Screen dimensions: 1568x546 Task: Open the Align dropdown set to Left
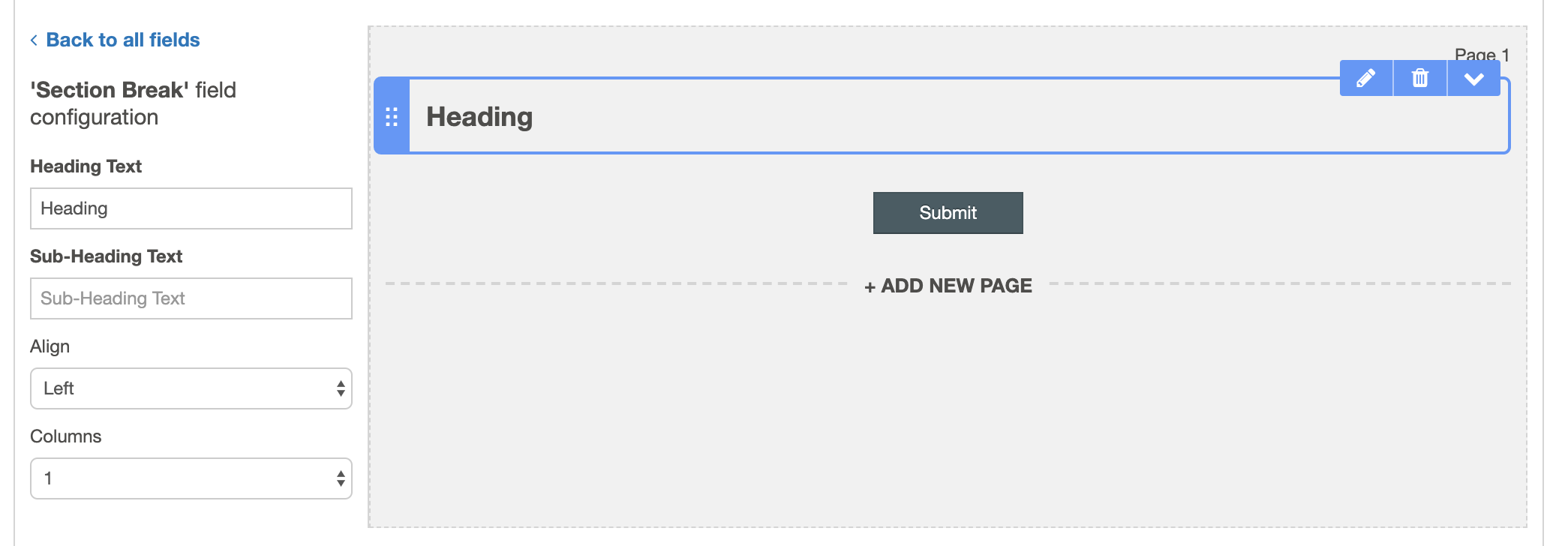click(x=191, y=388)
